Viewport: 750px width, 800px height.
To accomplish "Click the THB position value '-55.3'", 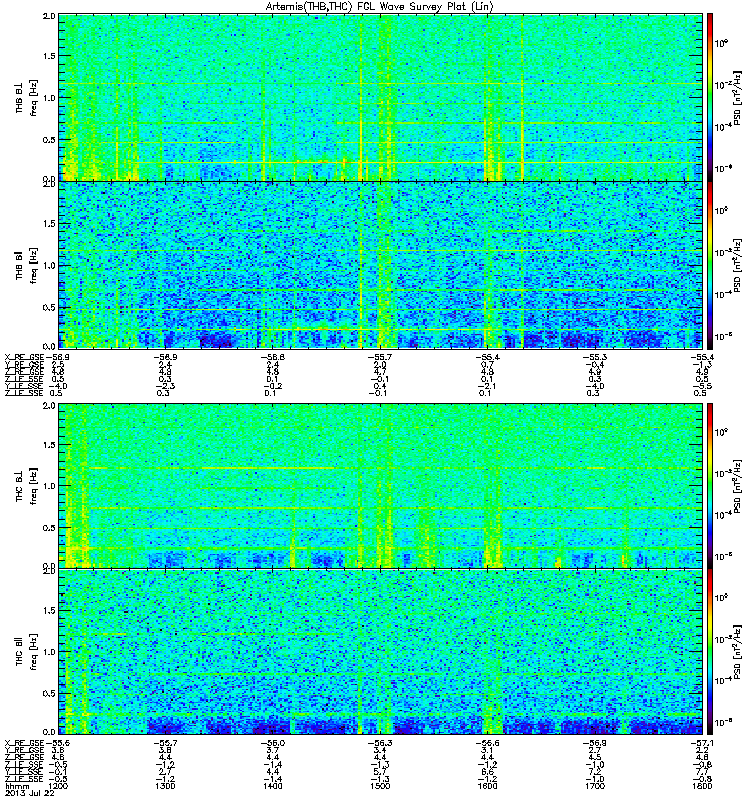I will tap(595, 357).
